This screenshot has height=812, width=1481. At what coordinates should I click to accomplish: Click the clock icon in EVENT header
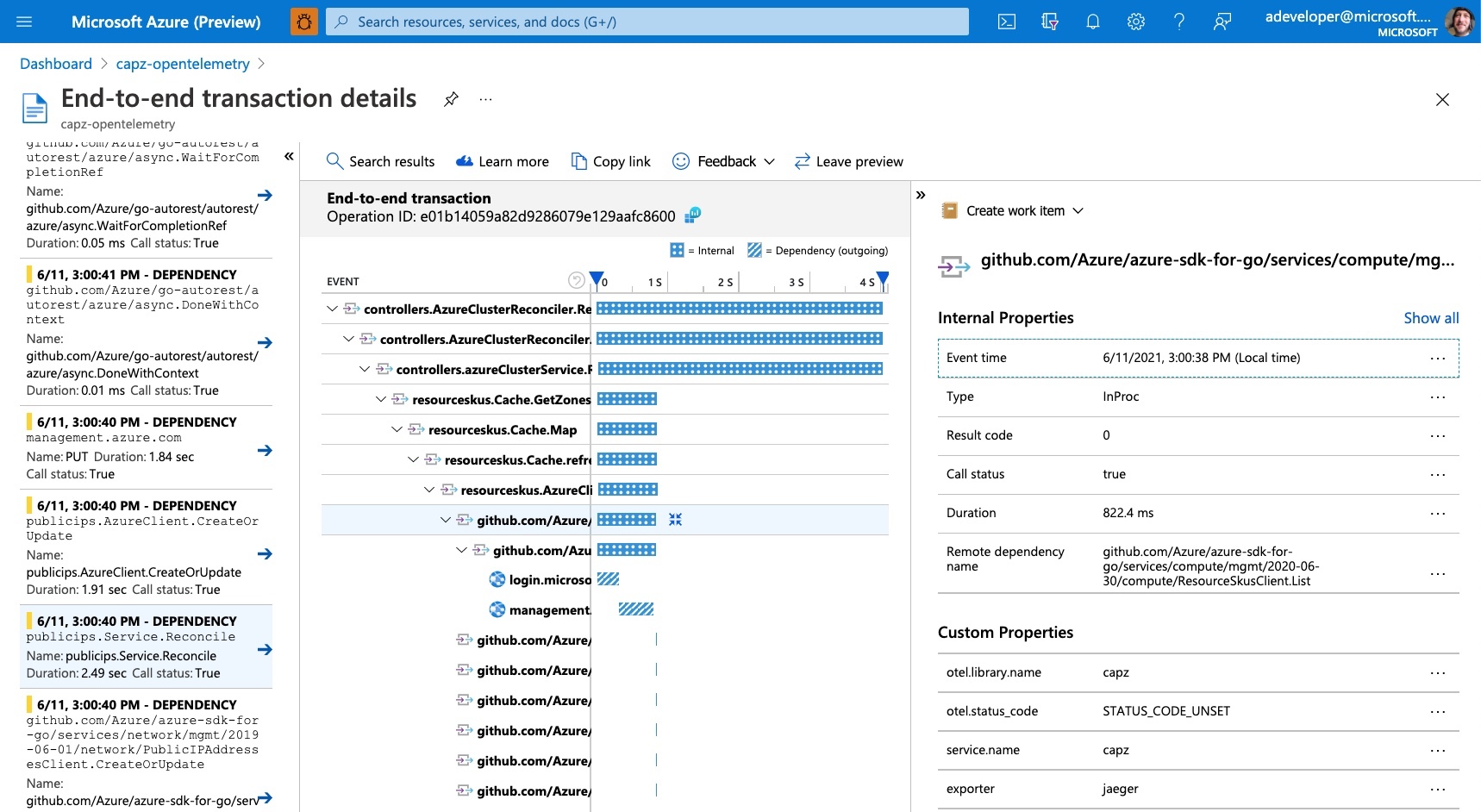(x=577, y=280)
